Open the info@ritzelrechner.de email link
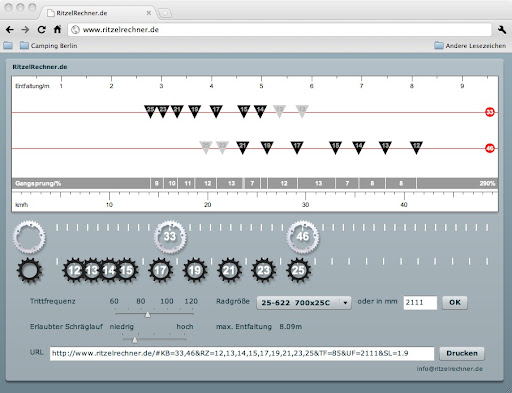Screen dimensions: 512x393 pos(449,369)
